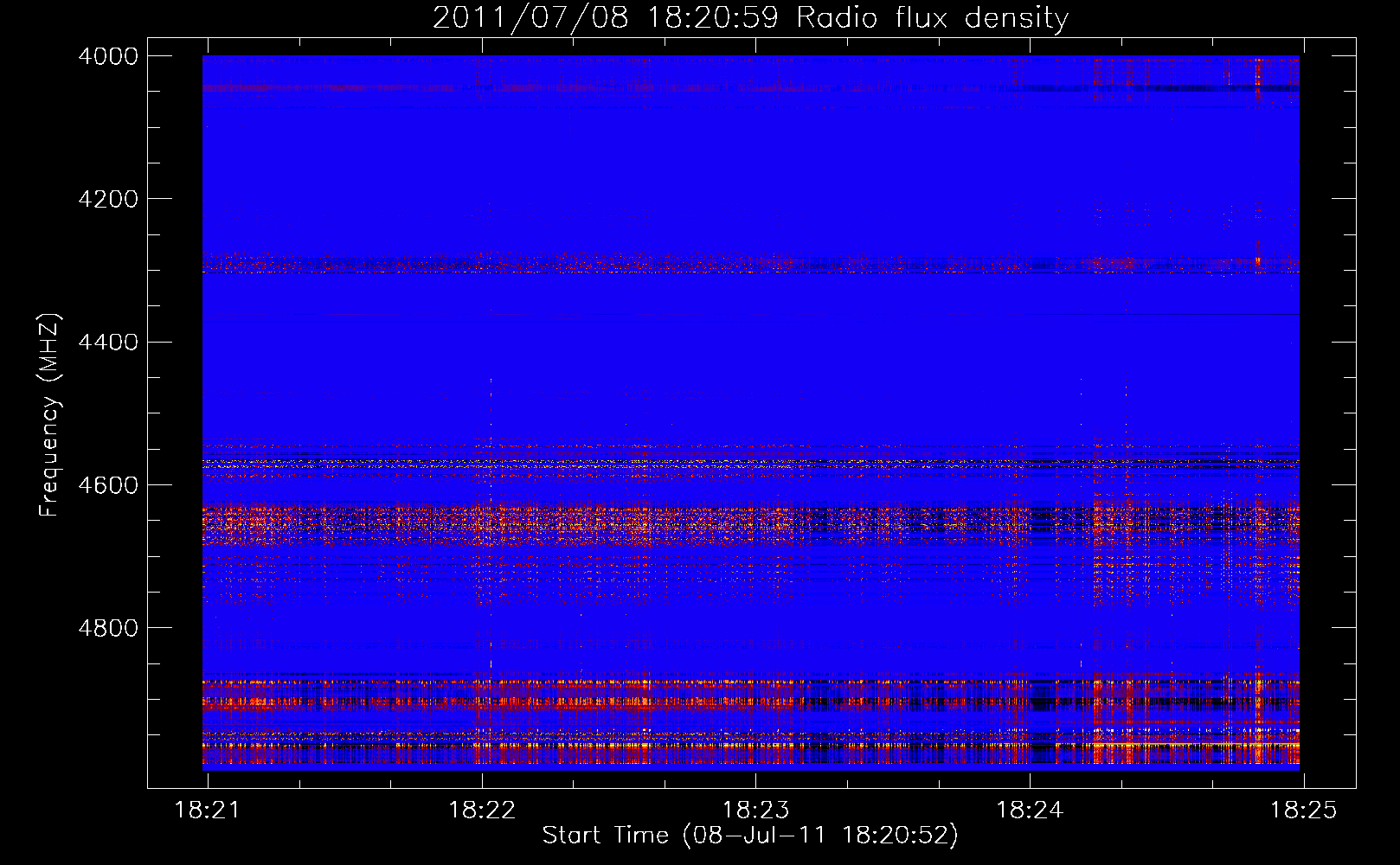Click the 4600 frequency tick label
Screen dimensions: 1400x865
[108, 485]
